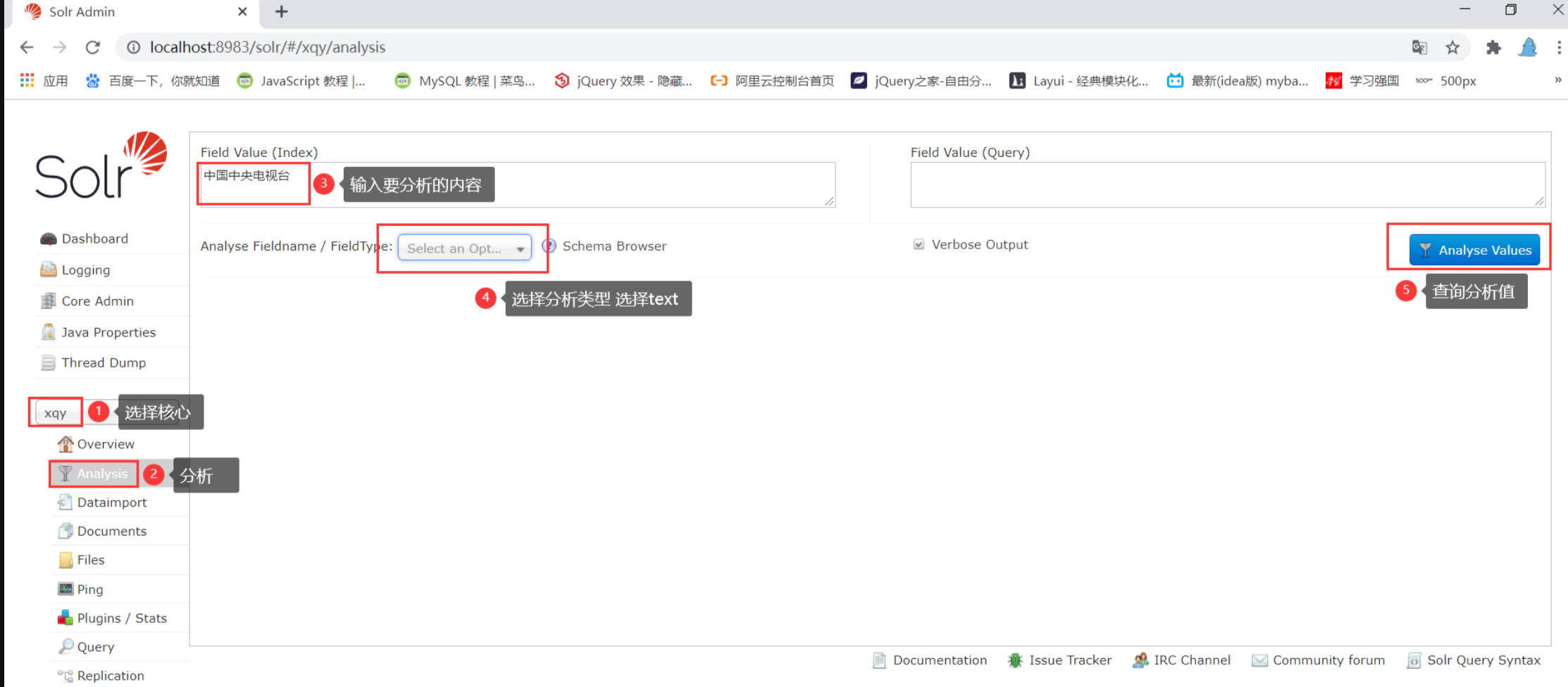Click the site info icon

pos(133,47)
